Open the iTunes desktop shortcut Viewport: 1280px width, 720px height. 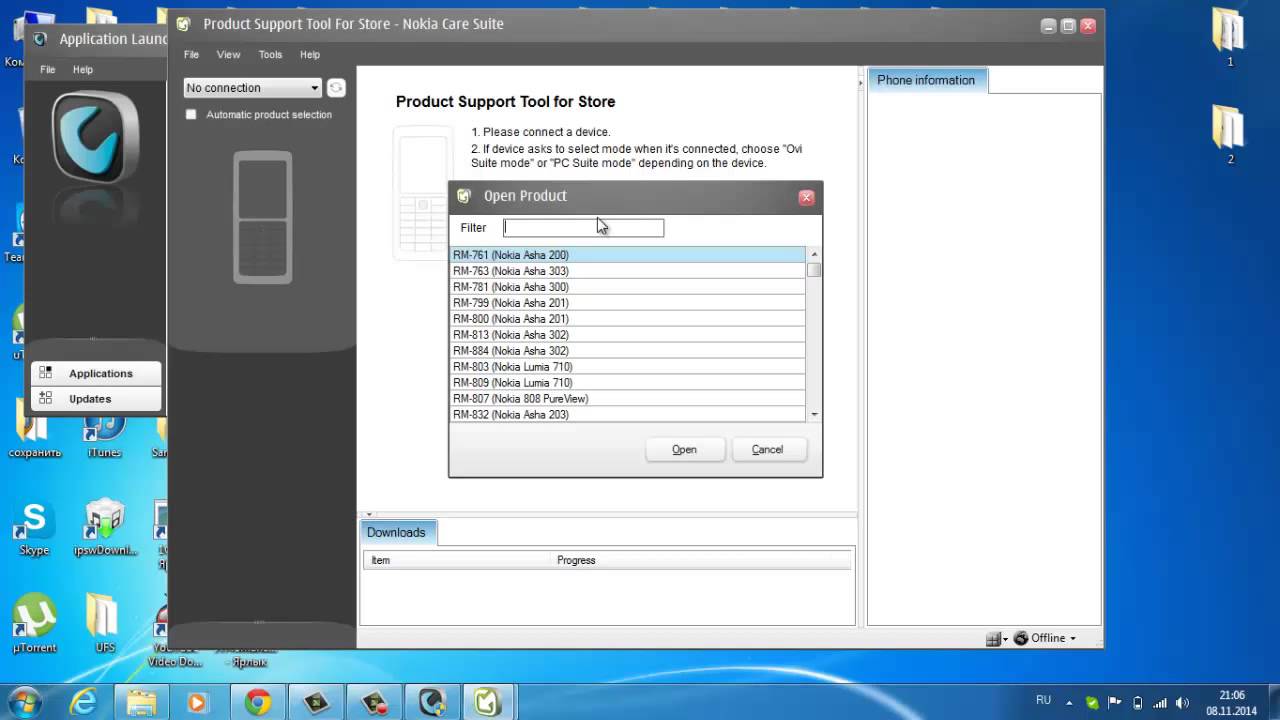(104, 436)
